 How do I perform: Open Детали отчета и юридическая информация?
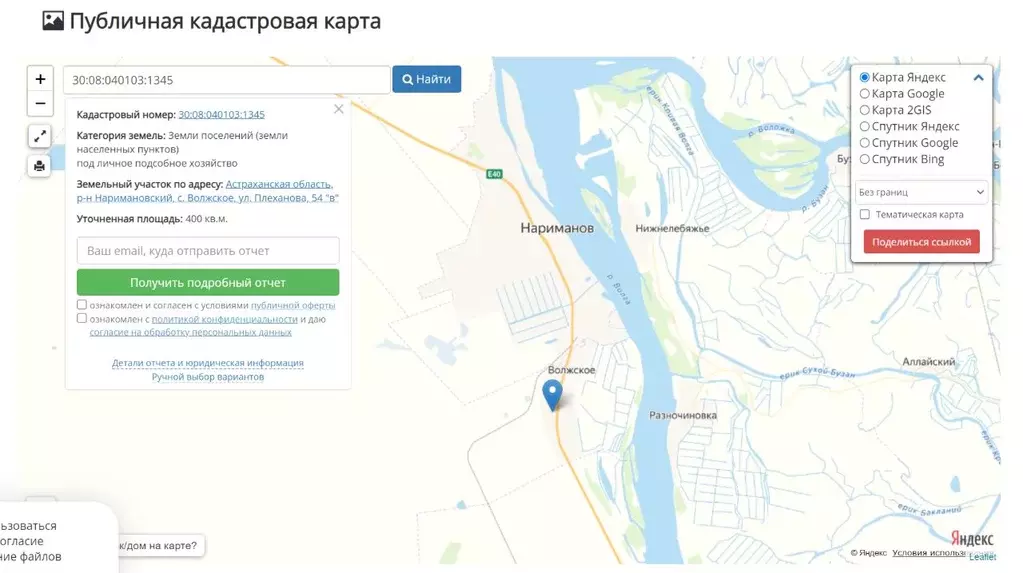coord(207,363)
